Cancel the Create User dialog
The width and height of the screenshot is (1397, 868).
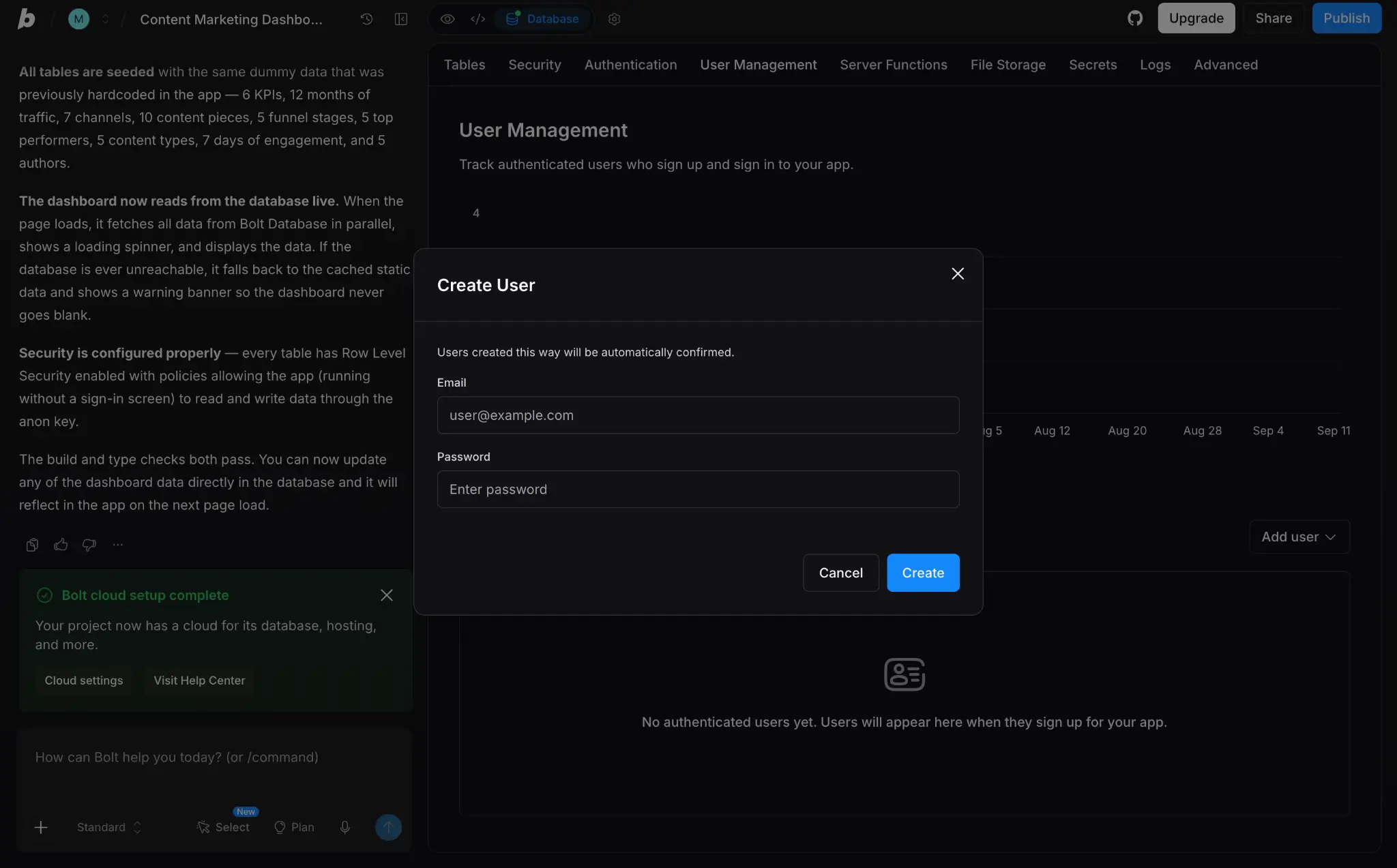coord(840,573)
